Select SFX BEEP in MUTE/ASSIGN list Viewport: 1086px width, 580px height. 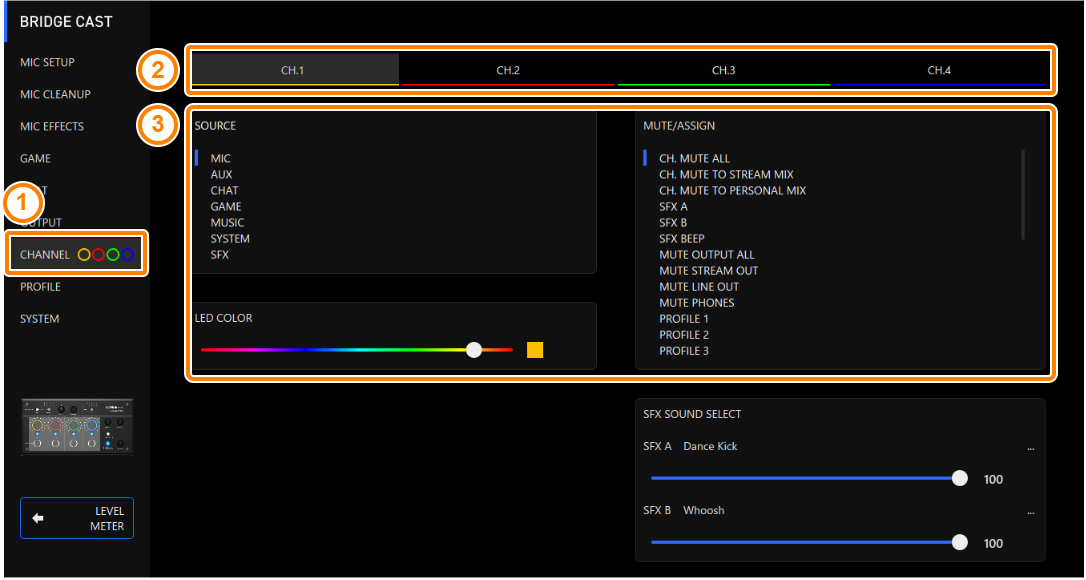(682, 238)
